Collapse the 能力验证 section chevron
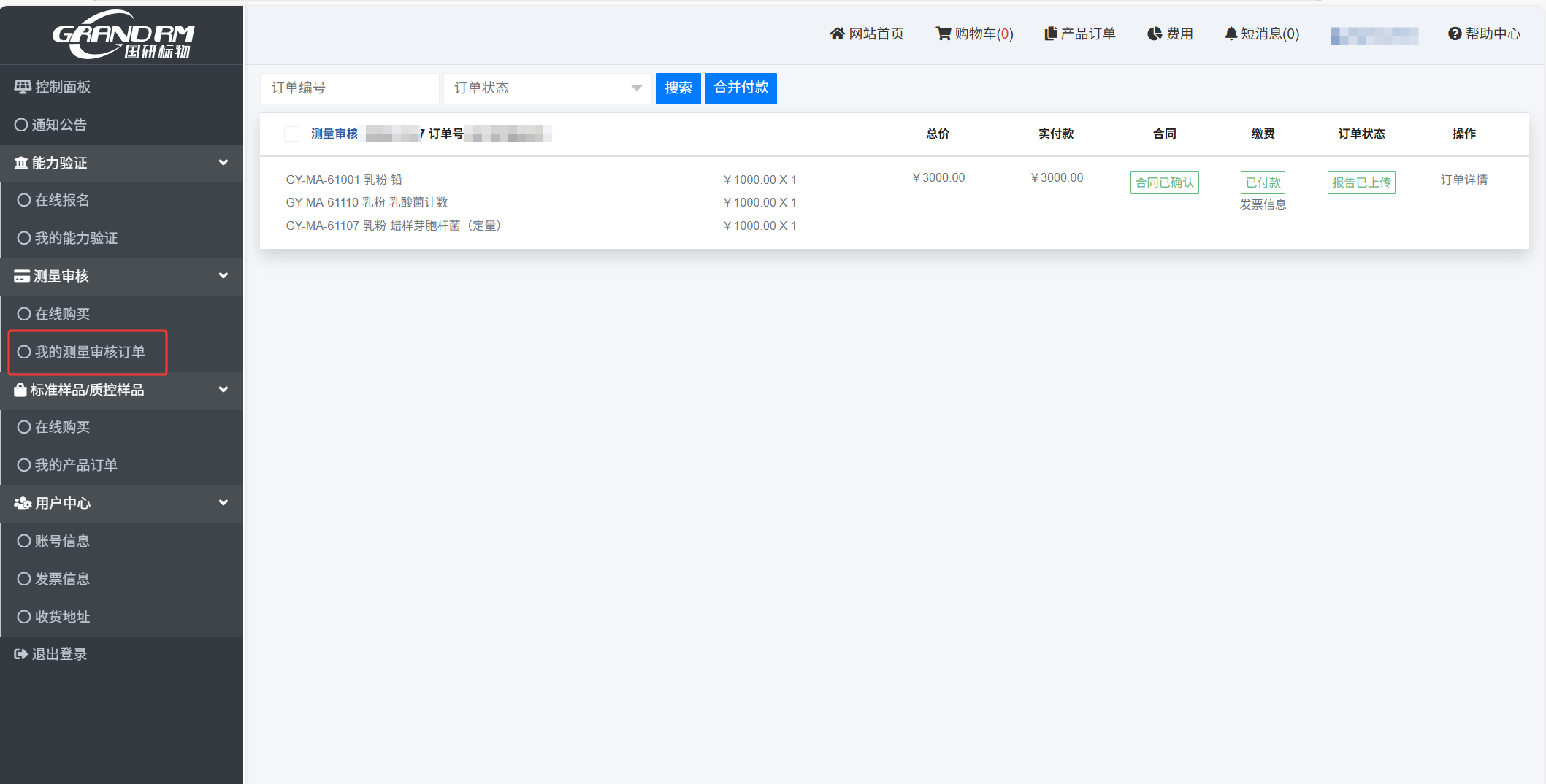Viewport: 1546px width, 784px height. (223, 163)
